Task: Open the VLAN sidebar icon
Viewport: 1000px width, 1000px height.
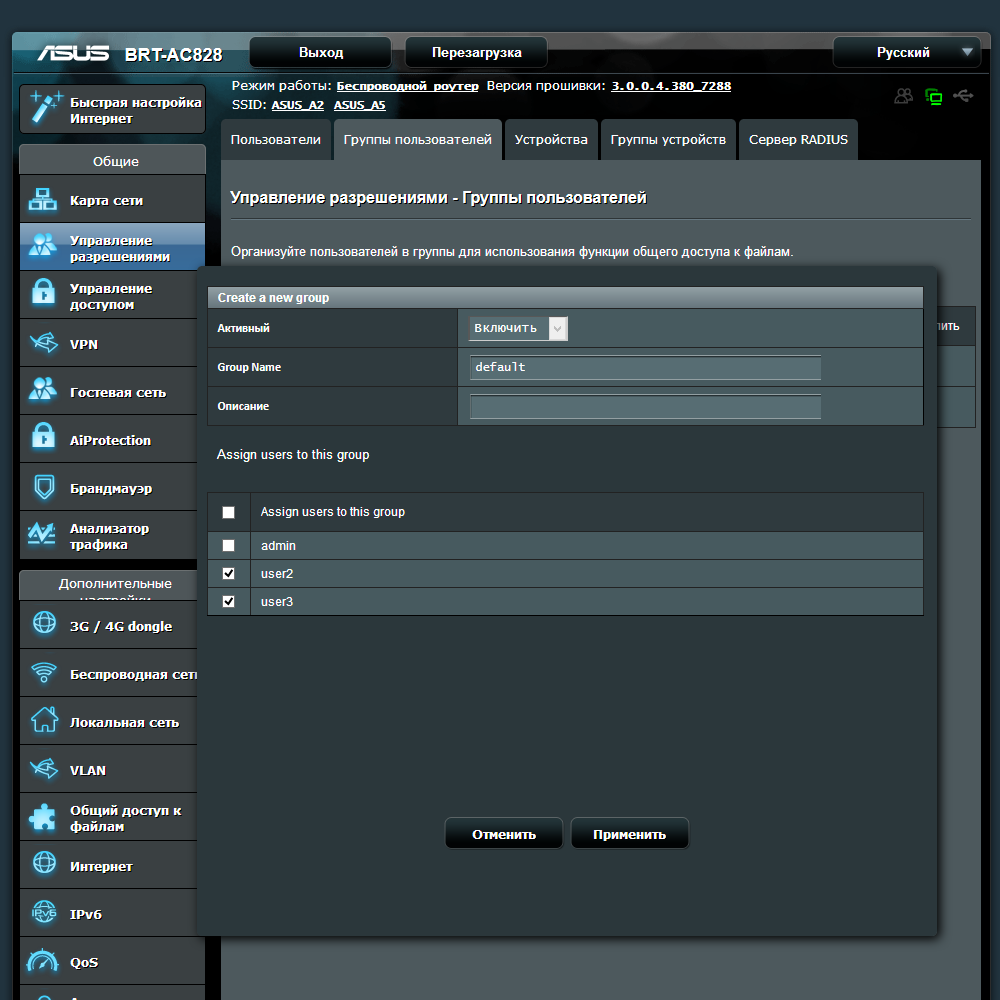Action: pos(43,768)
